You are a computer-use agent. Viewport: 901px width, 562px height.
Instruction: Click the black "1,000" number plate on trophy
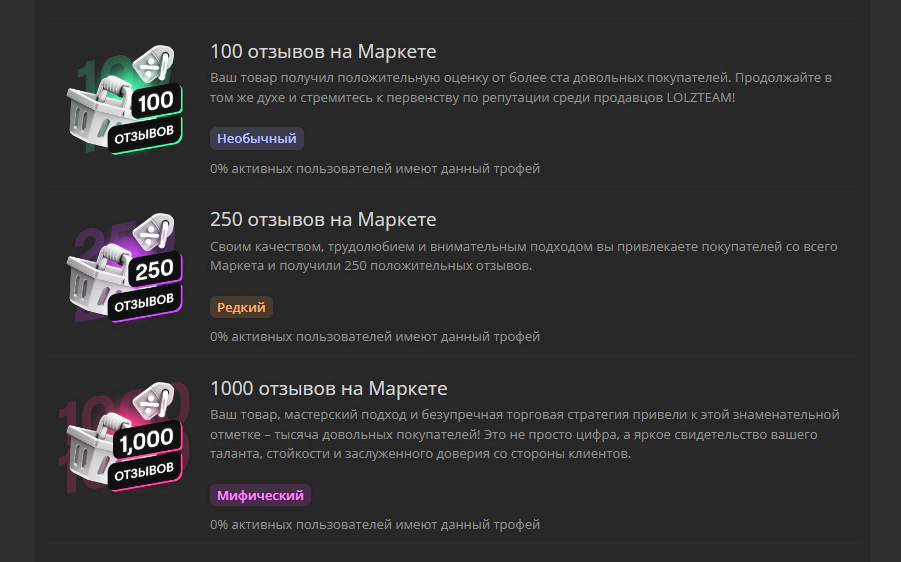(x=149, y=436)
